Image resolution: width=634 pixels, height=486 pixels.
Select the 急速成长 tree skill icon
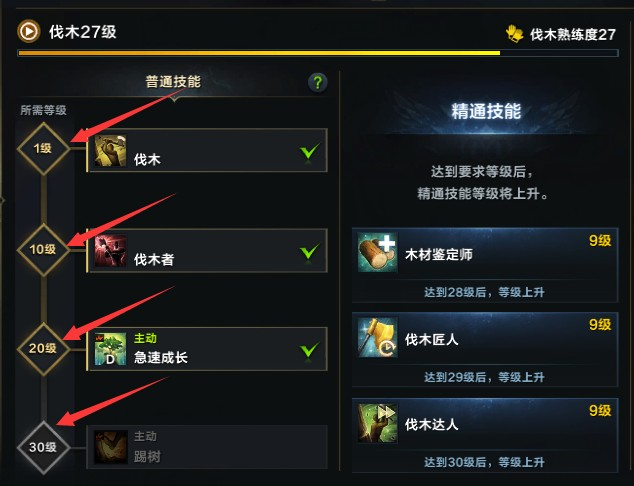(x=110, y=349)
